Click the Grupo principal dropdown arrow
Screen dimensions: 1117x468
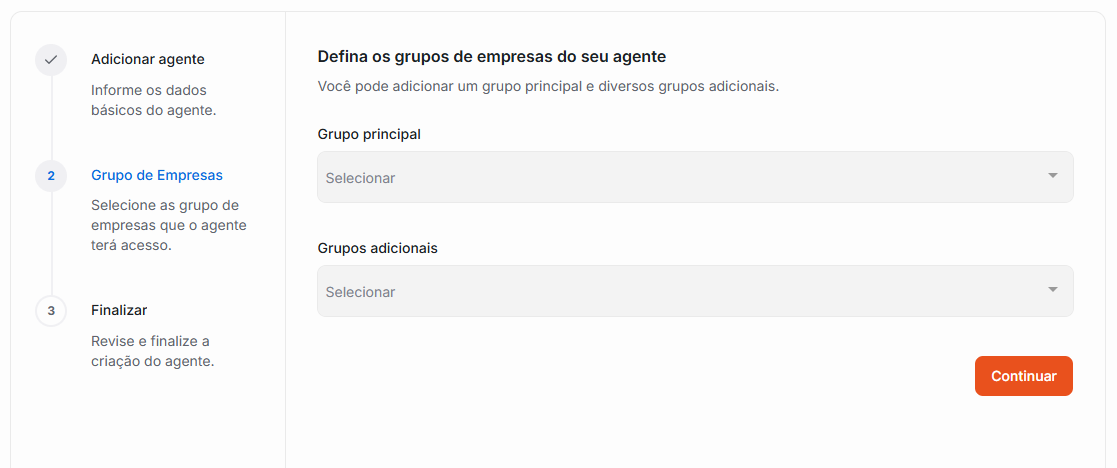coord(1052,176)
